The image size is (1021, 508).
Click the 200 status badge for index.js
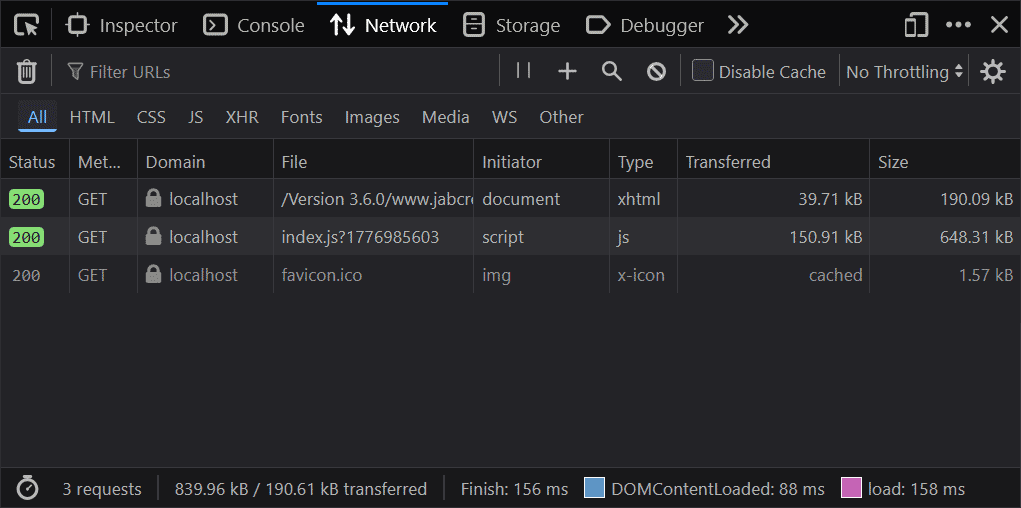(x=26, y=237)
